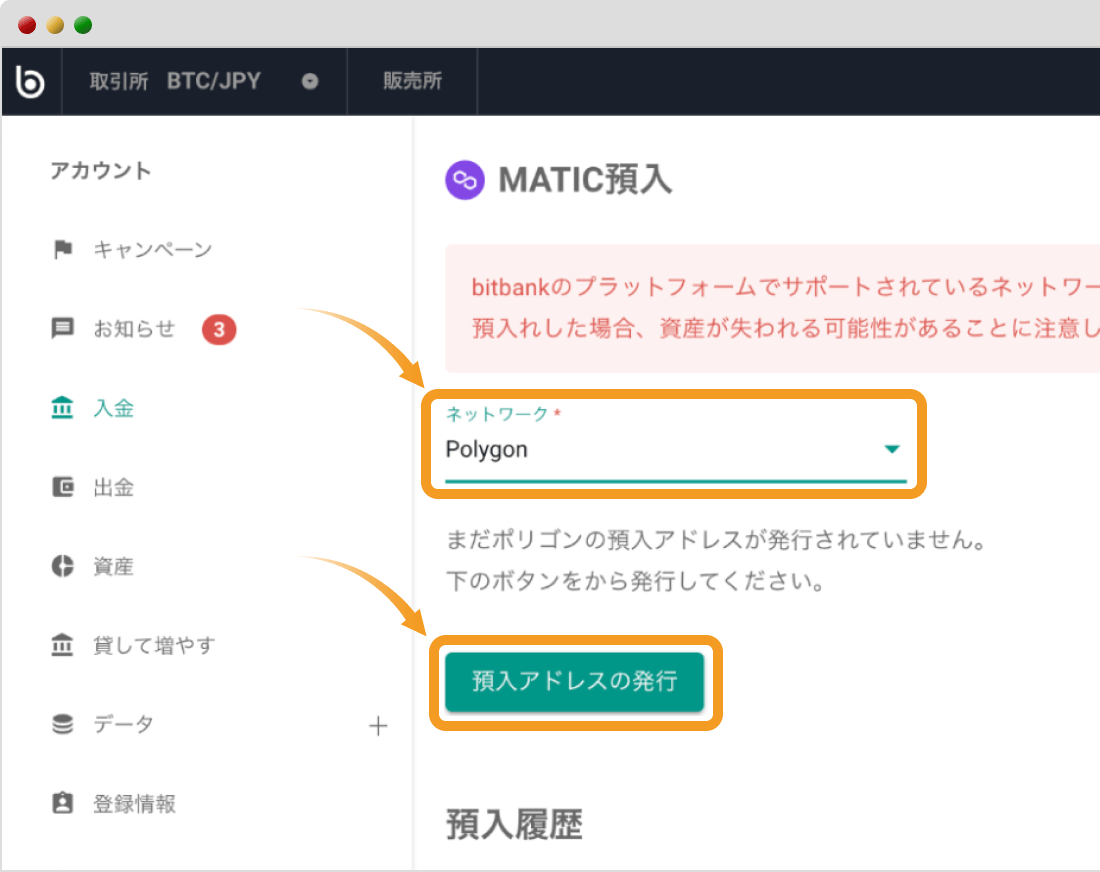
Task: Click the purple MATIC coin icon
Action: click(x=464, y=180)
